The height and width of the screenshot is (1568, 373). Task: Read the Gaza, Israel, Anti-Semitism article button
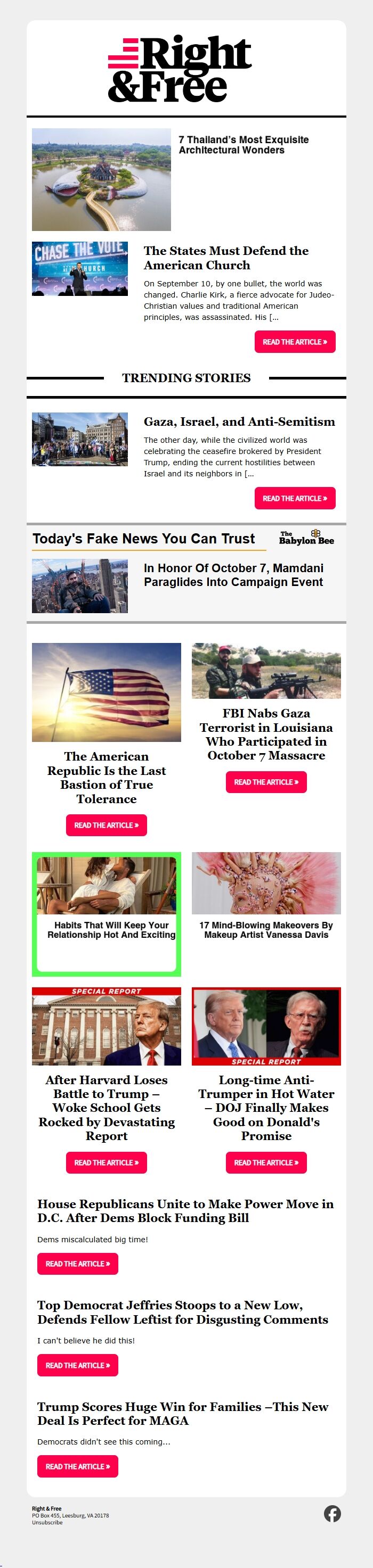coord(295,499)
